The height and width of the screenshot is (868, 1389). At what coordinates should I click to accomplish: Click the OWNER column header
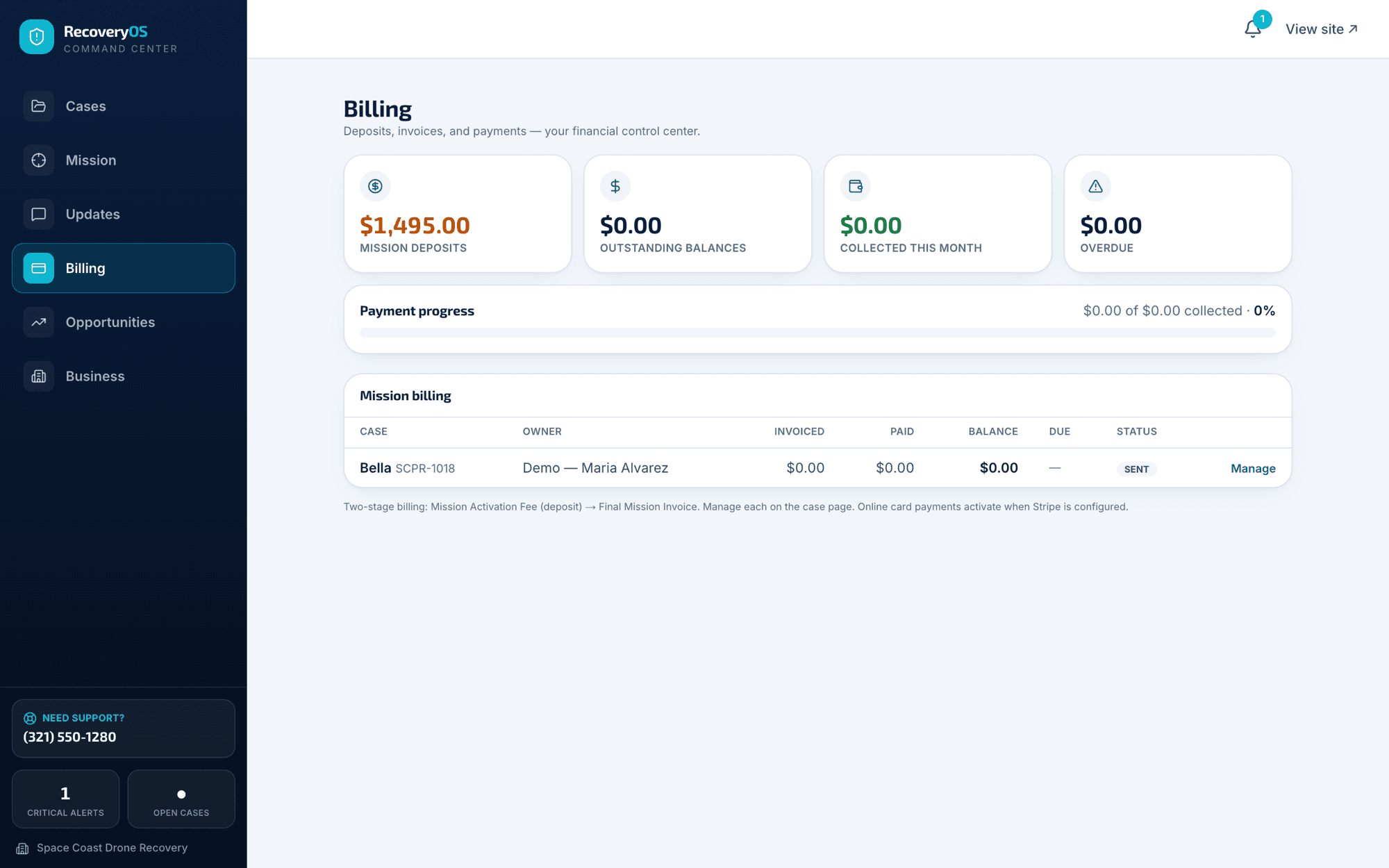[542, 431]
